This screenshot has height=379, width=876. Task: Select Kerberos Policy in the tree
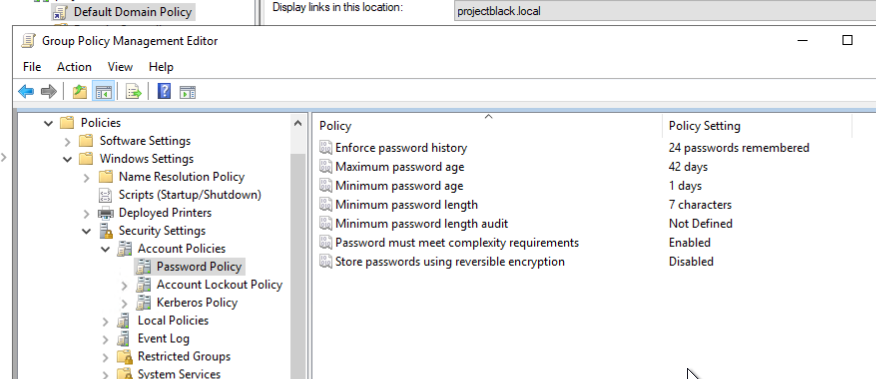197,302
